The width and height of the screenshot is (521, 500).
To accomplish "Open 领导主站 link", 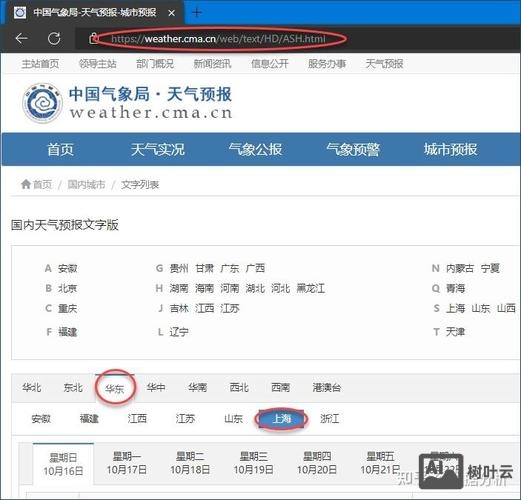I will tap(98, 64).
